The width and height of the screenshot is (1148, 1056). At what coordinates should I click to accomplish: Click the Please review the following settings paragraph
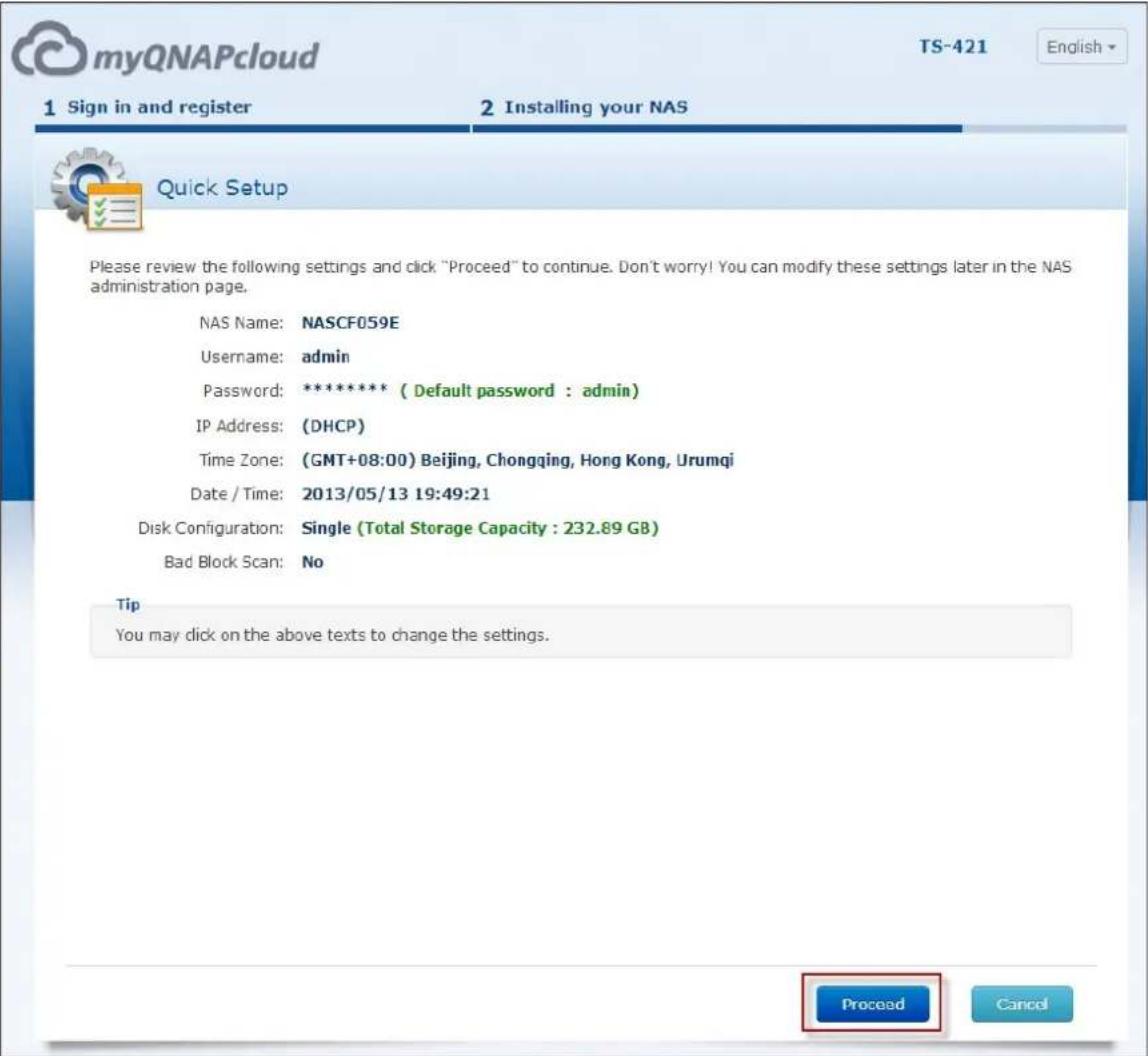coord(581,277)
